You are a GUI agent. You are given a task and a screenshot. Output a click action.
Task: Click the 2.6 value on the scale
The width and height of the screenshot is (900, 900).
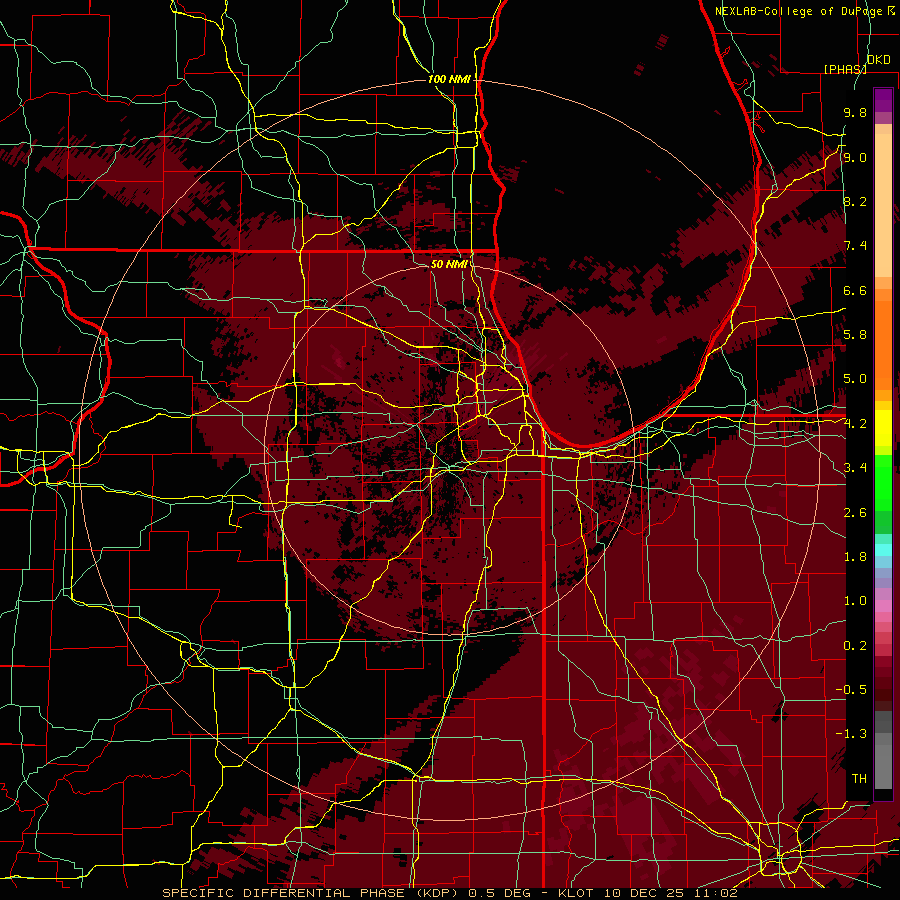855,512
